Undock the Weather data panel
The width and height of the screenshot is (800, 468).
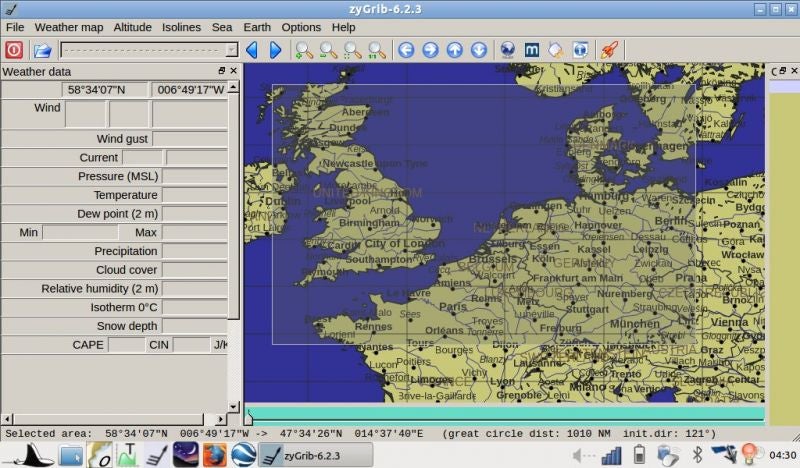click(x=222, y=72)
